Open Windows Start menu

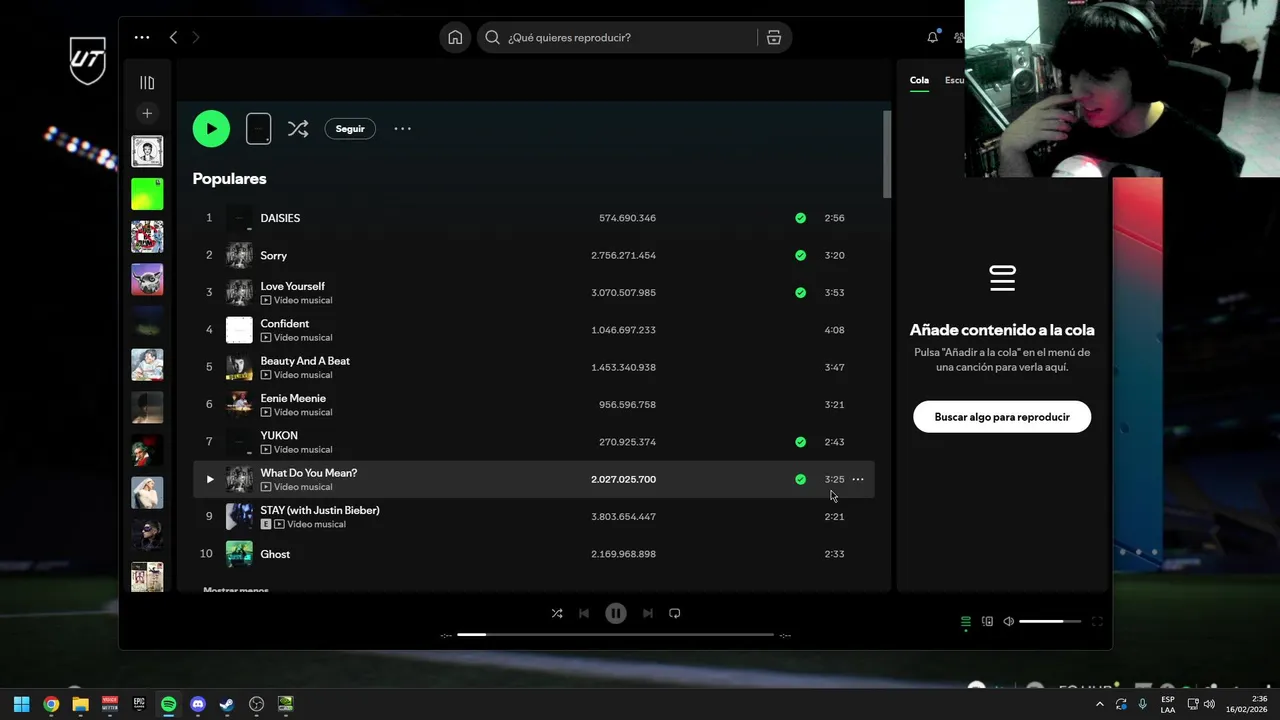tap(22, 704)
